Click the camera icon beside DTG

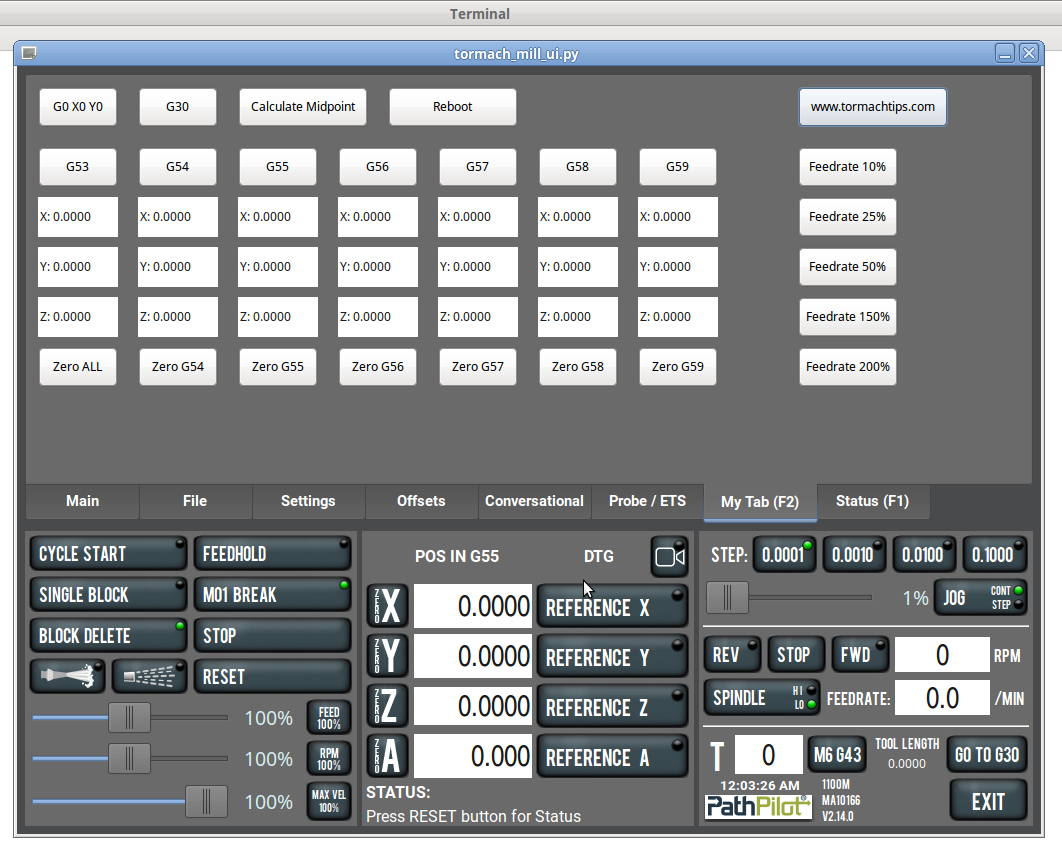pyautogui.click(x=669, y=557)
